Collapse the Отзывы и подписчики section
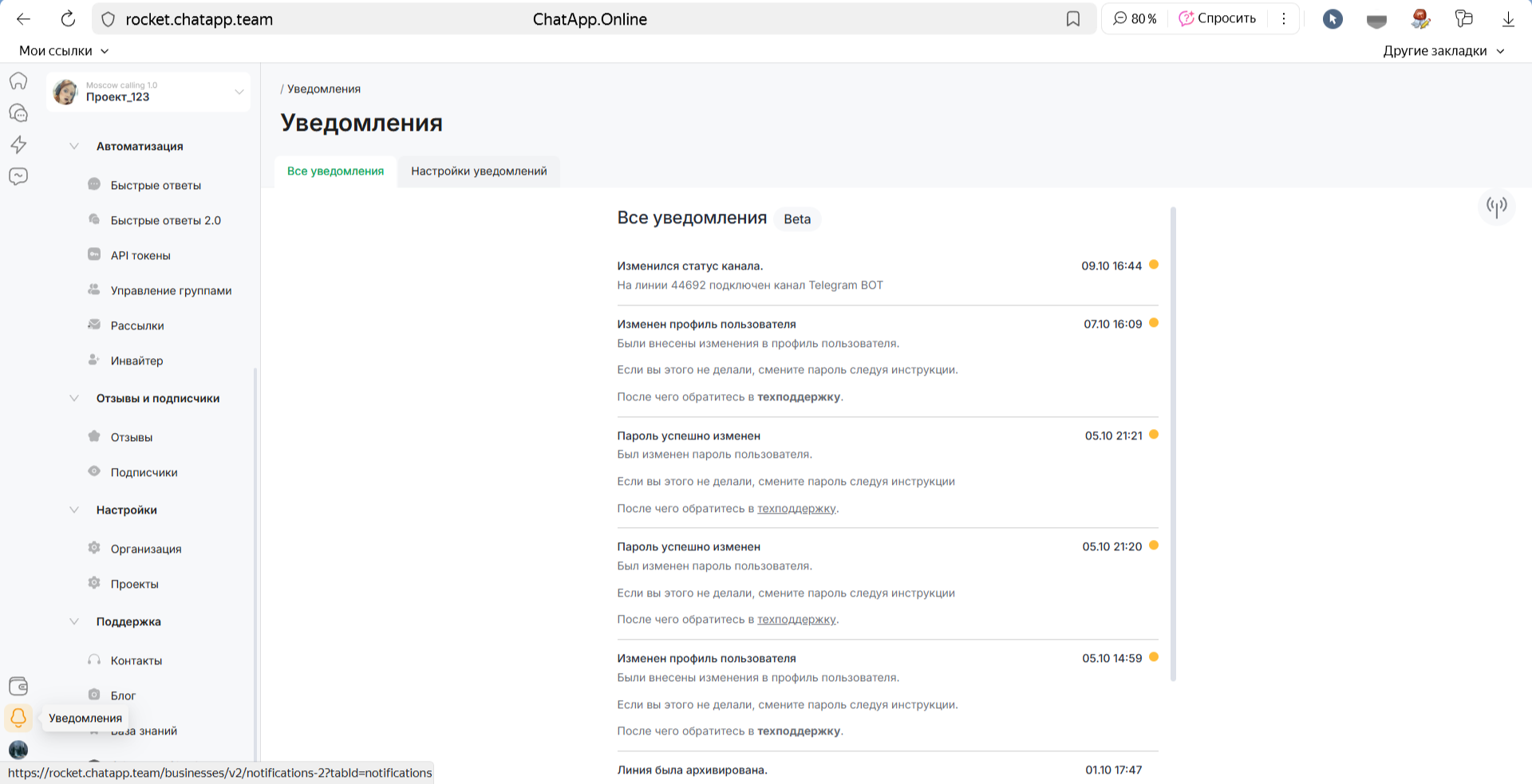 [74, 398]
